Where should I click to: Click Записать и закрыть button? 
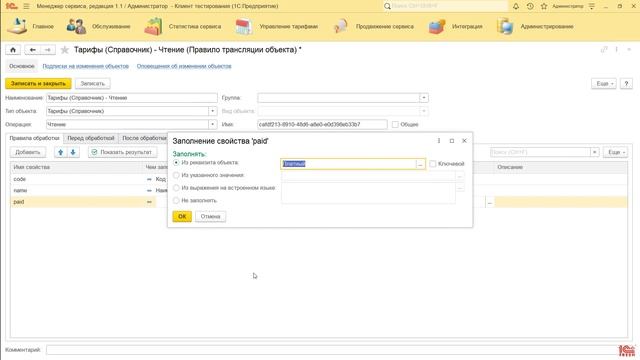point(38,83)
